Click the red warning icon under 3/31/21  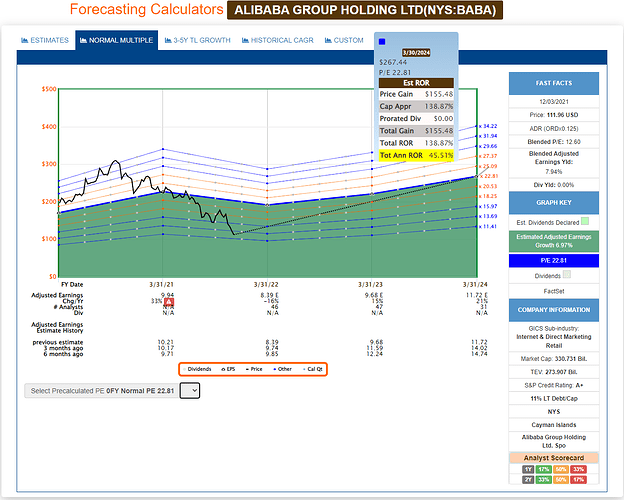tap(169, 302)
